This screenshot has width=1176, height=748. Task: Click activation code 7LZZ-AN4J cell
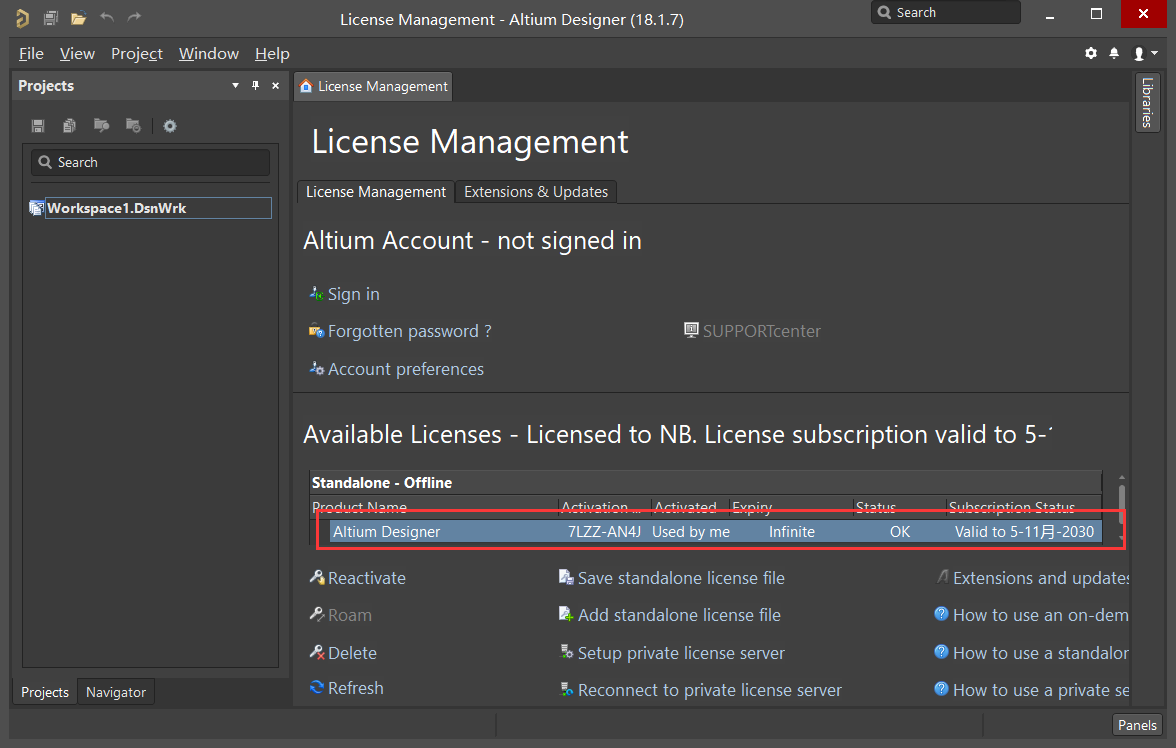click(x=604, y=531)
